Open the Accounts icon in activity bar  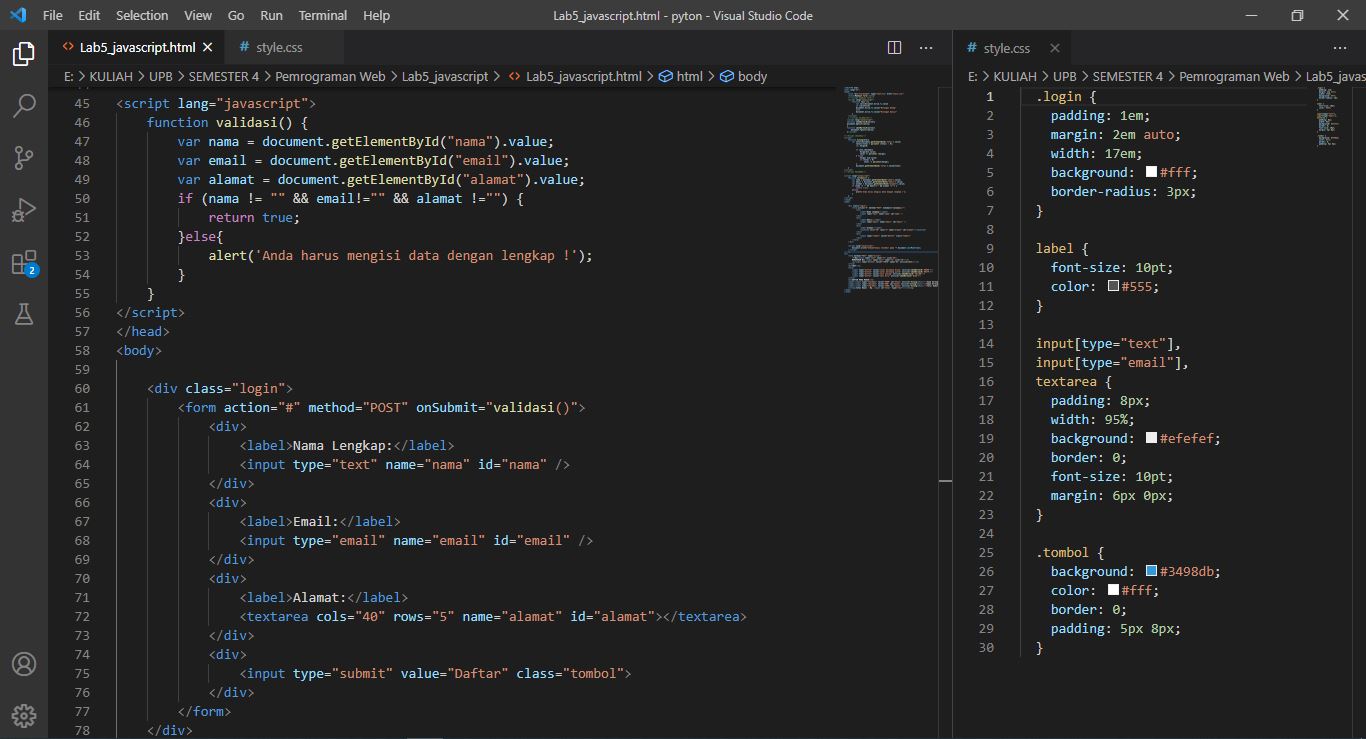point(24,663)
